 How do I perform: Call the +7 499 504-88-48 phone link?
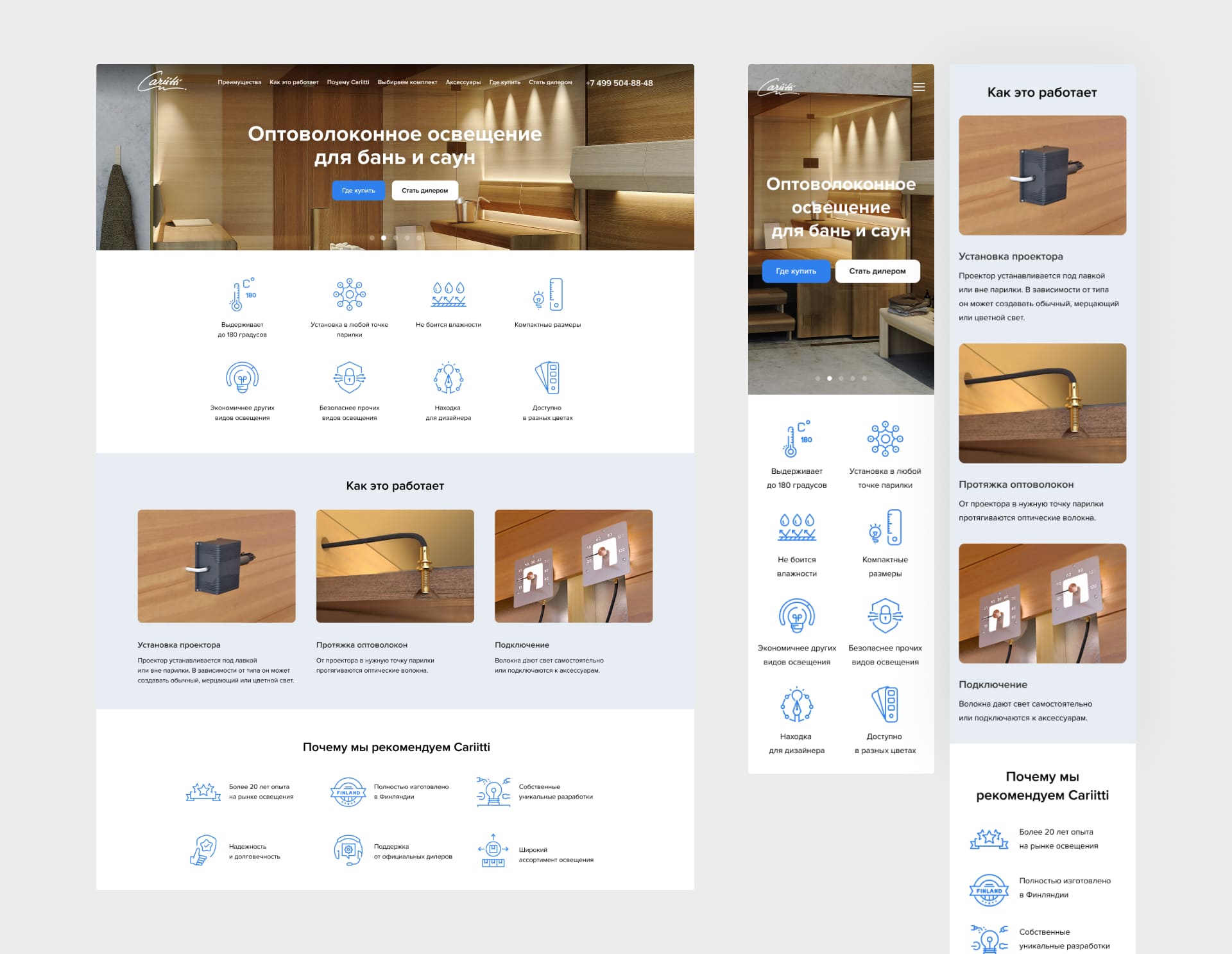point(619,83)
